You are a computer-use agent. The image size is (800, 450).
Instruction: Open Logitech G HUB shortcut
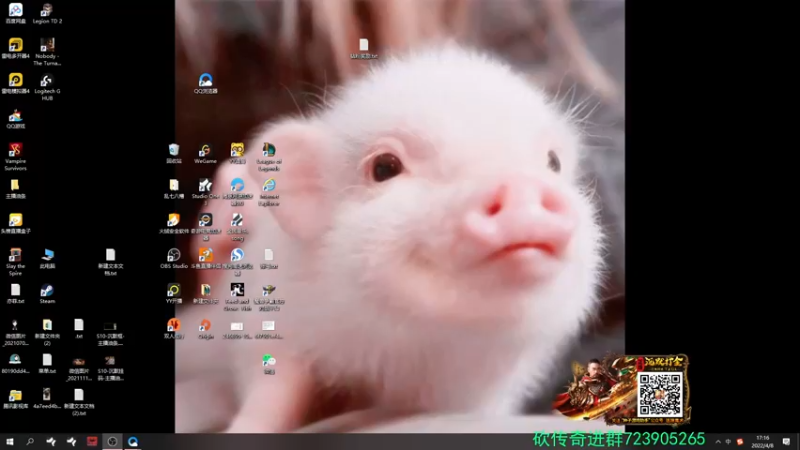(x=47, y=87)
